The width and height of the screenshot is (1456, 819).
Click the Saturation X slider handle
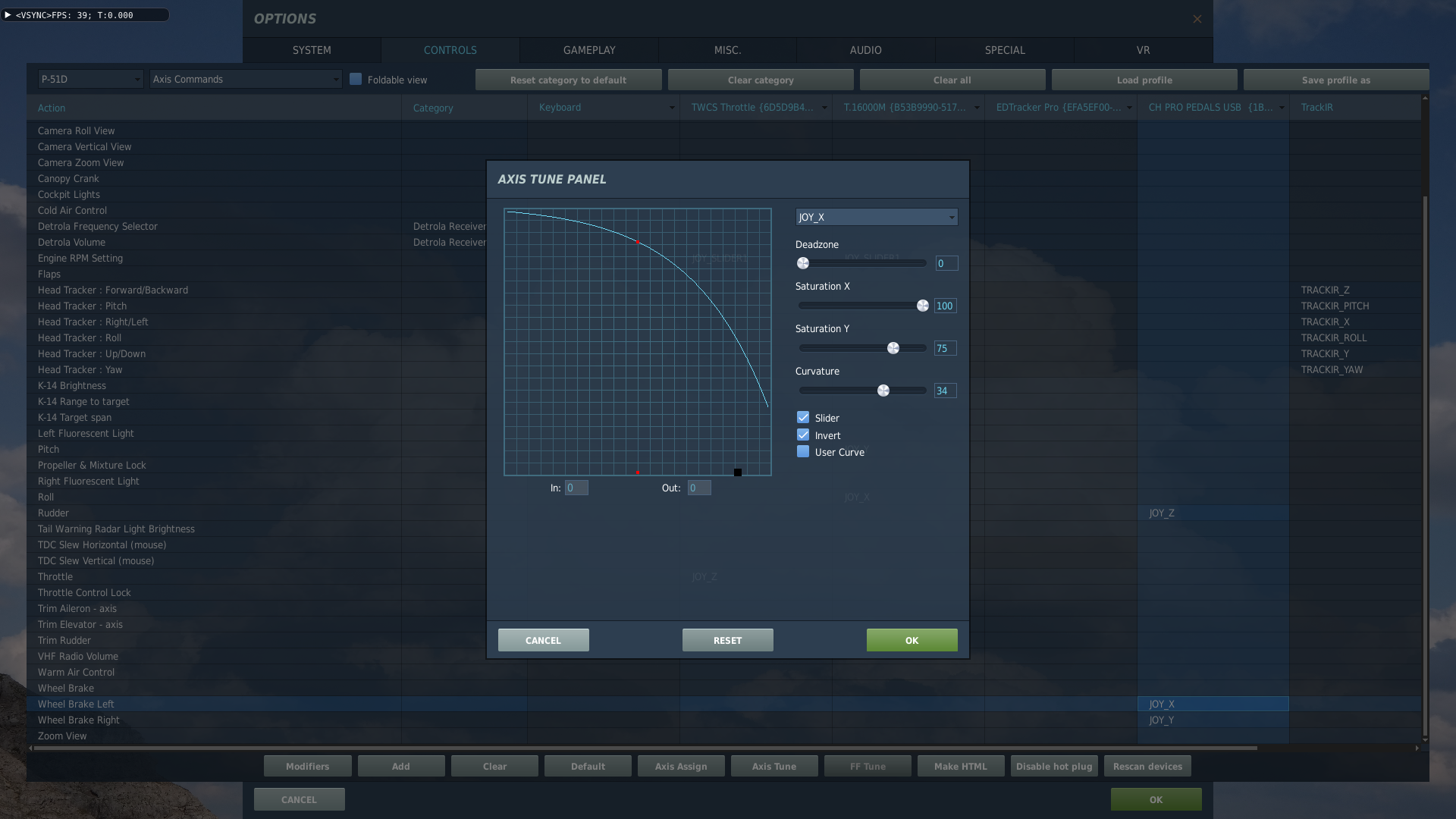[x=923, y=306]
